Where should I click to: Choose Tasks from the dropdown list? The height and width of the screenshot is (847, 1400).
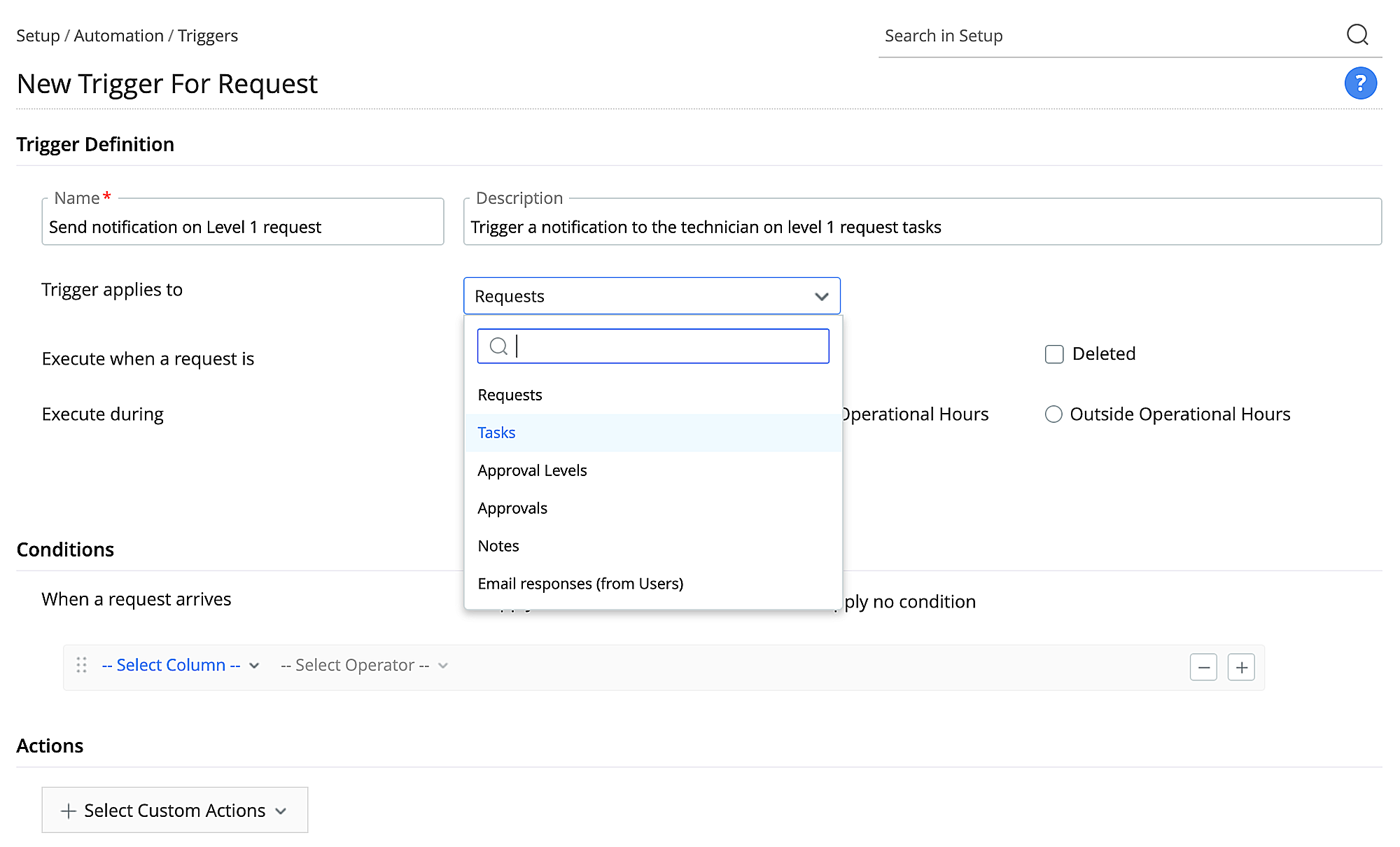tap(496, 433)
